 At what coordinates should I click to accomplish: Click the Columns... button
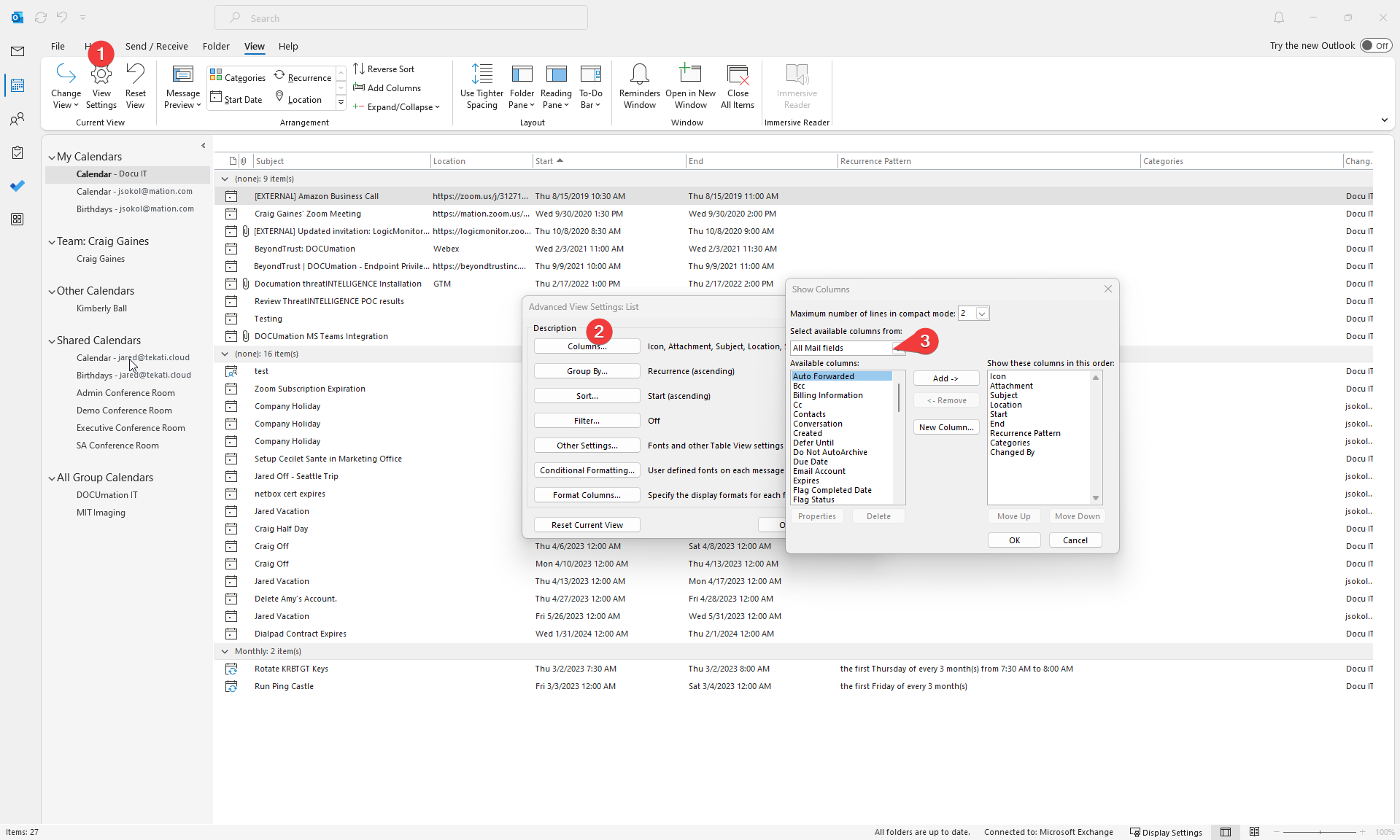point(587,346)
